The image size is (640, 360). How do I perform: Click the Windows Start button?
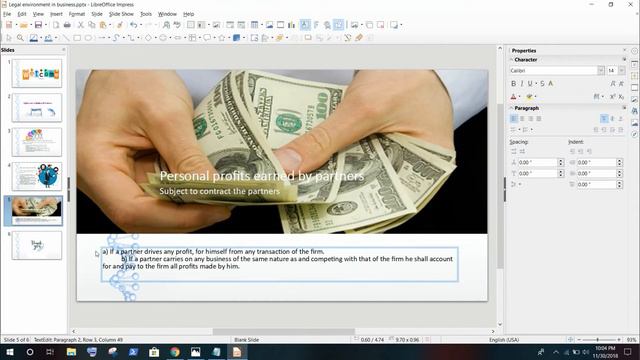pos(10,352)
